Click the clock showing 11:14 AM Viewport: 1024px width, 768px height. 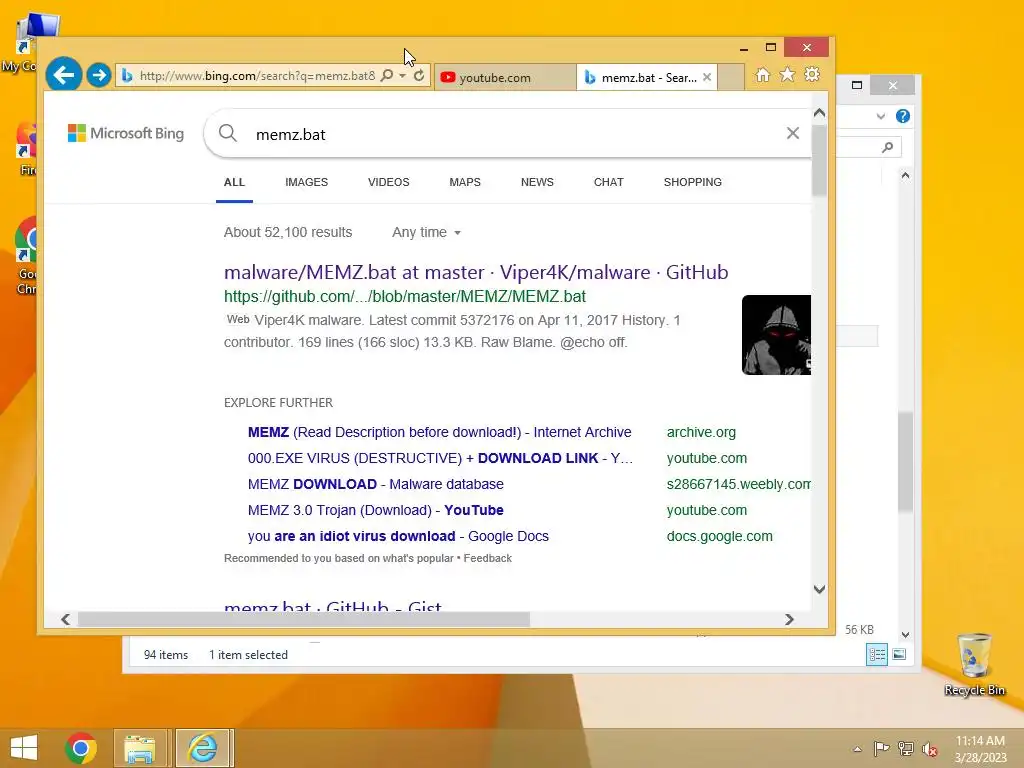980,741
